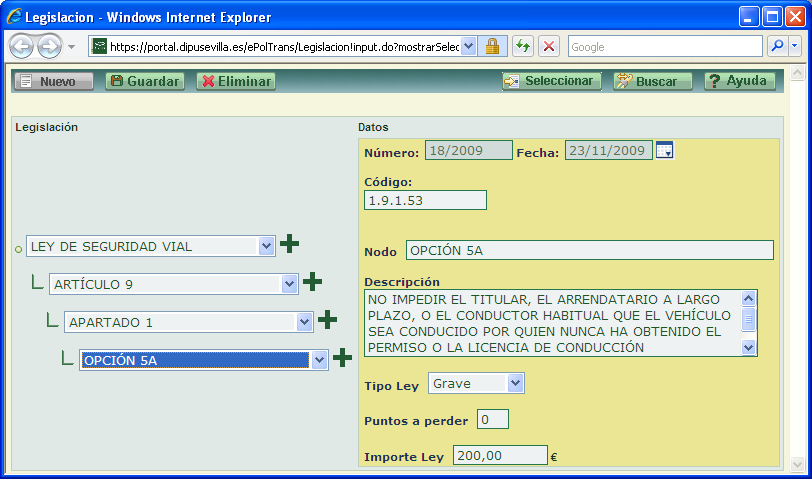Screen dimensions: 812x479
Task: Click the browser Back arrow button
Action: point(21,47)
